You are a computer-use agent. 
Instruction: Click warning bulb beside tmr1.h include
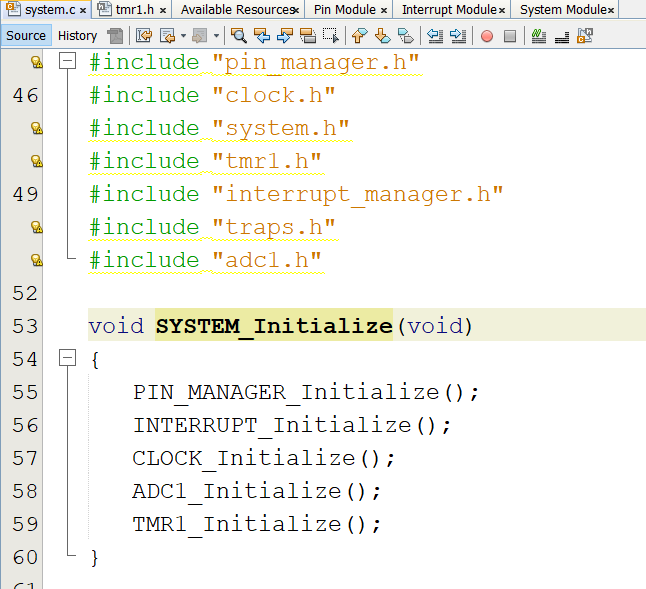coord(37,161)
